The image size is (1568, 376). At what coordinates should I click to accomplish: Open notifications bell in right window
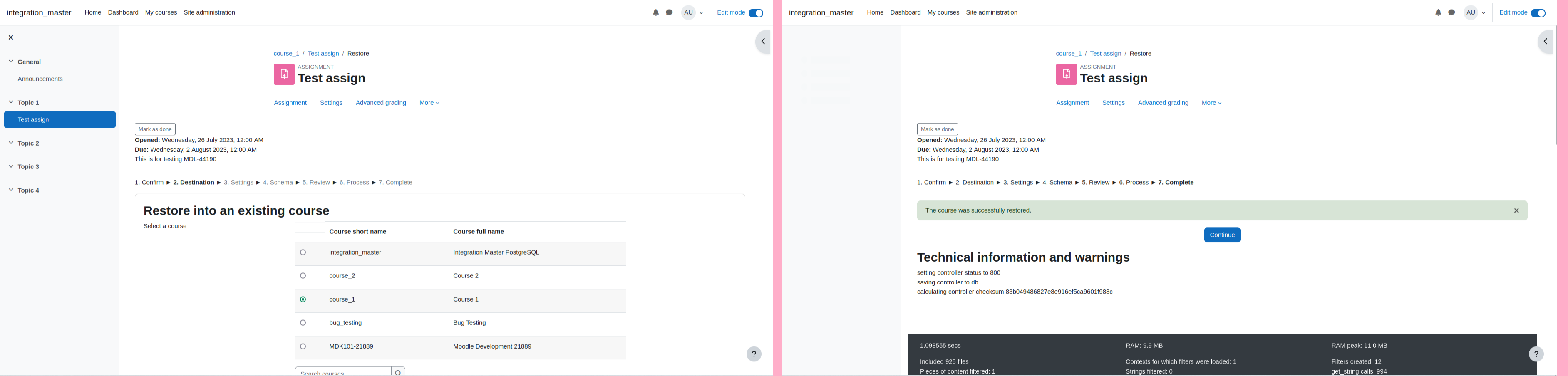coord(1438,13)
